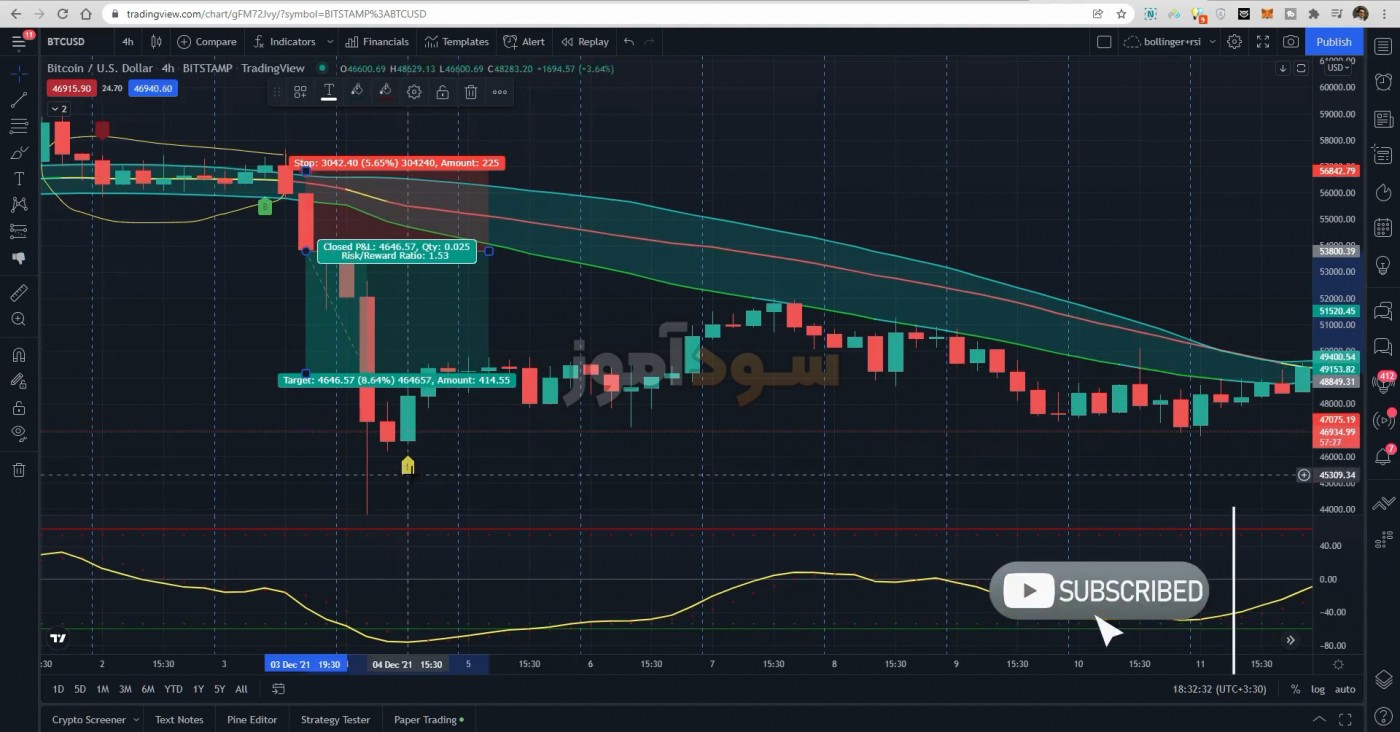Open the chart type candles button

(x=156, y=42)
